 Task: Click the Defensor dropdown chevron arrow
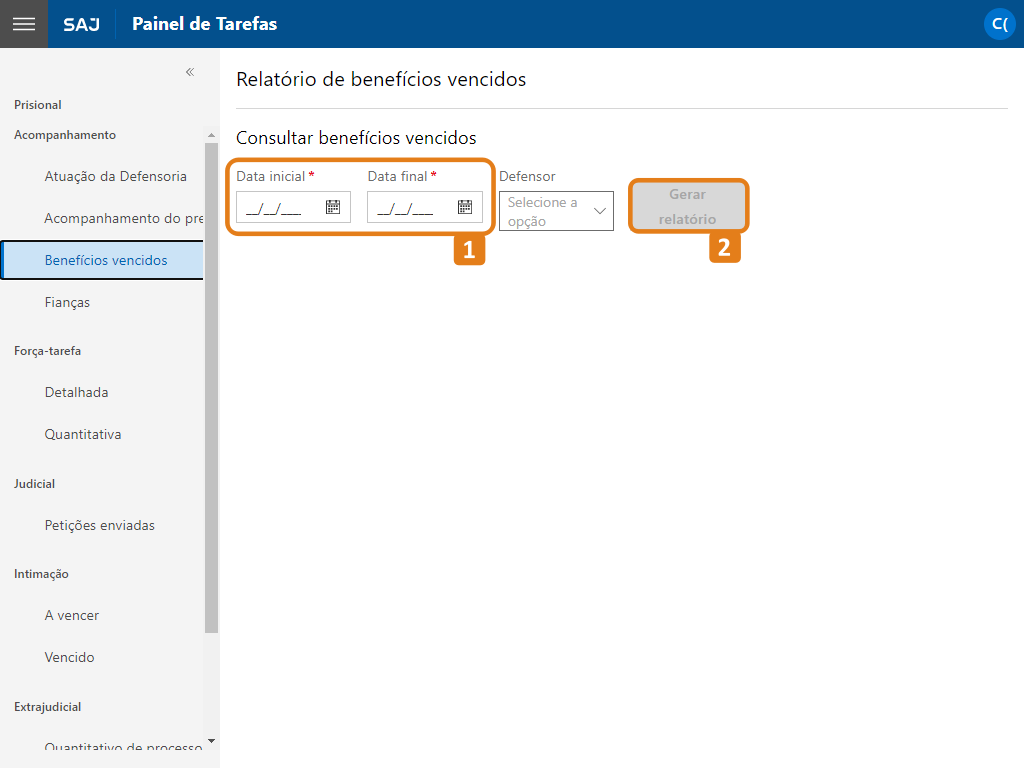point(600,211)
